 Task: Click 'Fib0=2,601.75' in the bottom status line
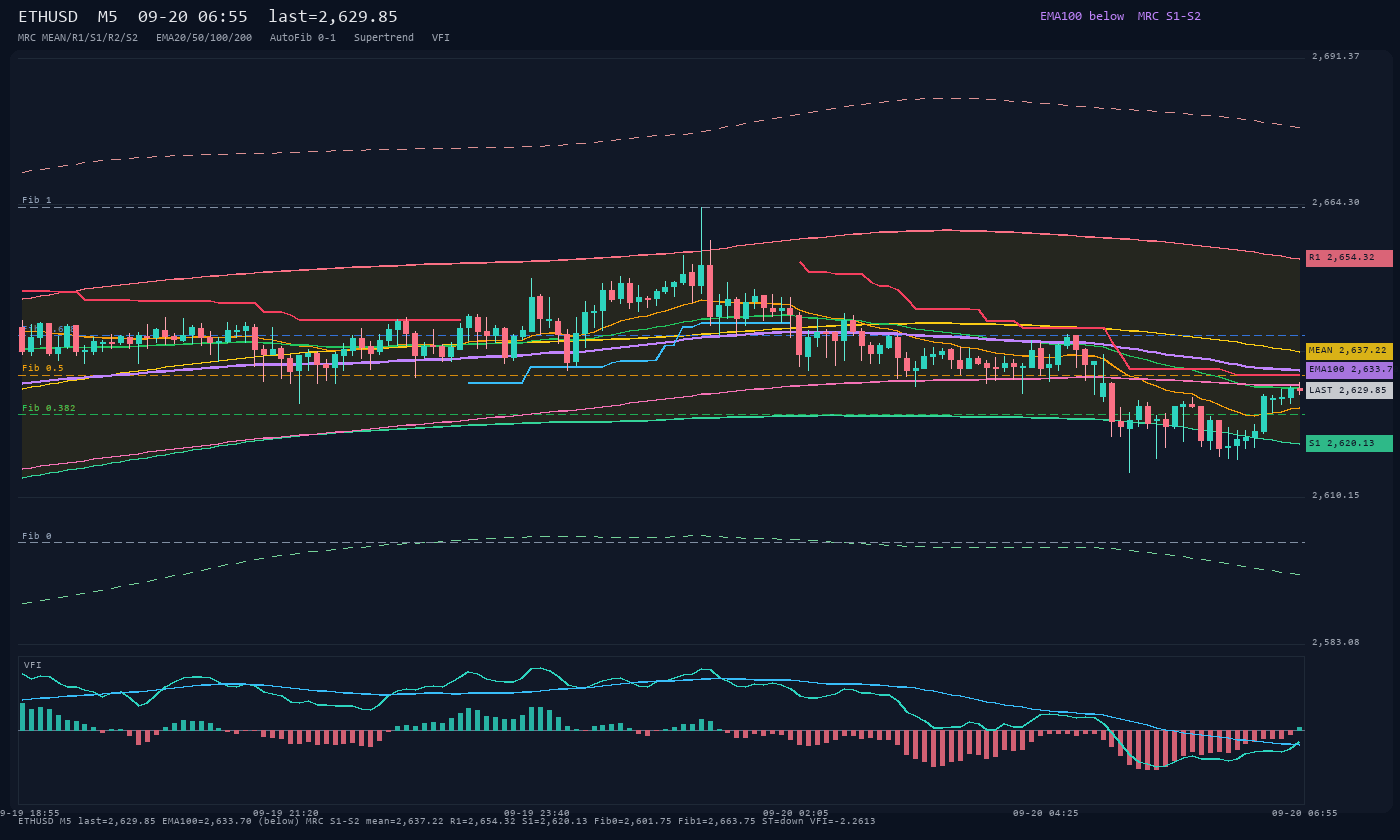[635, 821]
